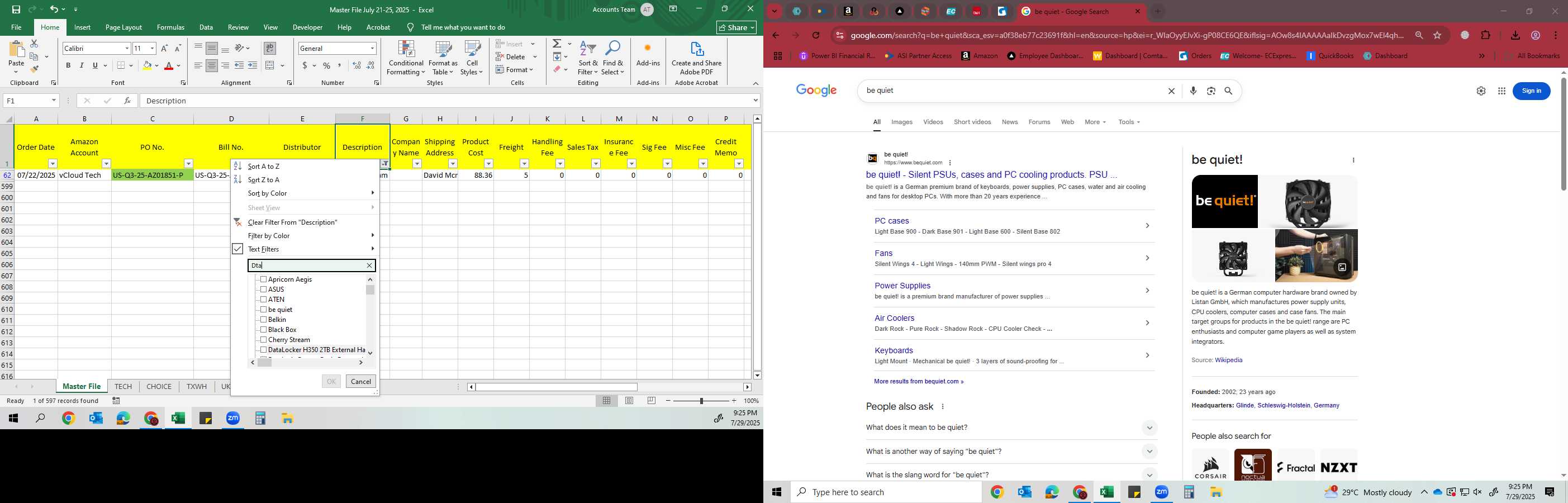The height and width of the screenshot is (503, 1568).
Task: Click the Fill Color yellow swatch button
Action: 147,66
